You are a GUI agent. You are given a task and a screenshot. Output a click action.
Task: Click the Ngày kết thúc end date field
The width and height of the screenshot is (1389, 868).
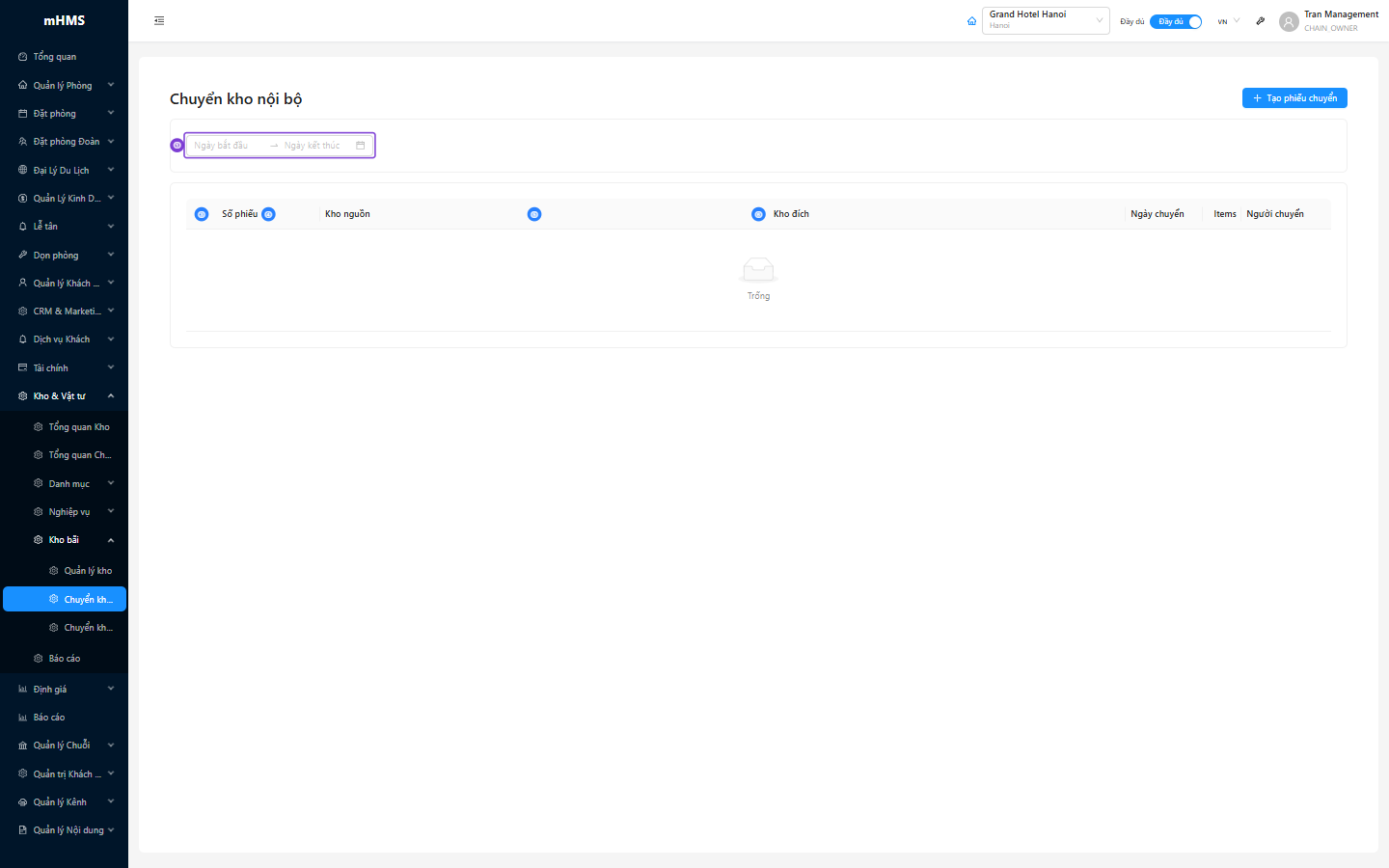[x=313, y=146]
